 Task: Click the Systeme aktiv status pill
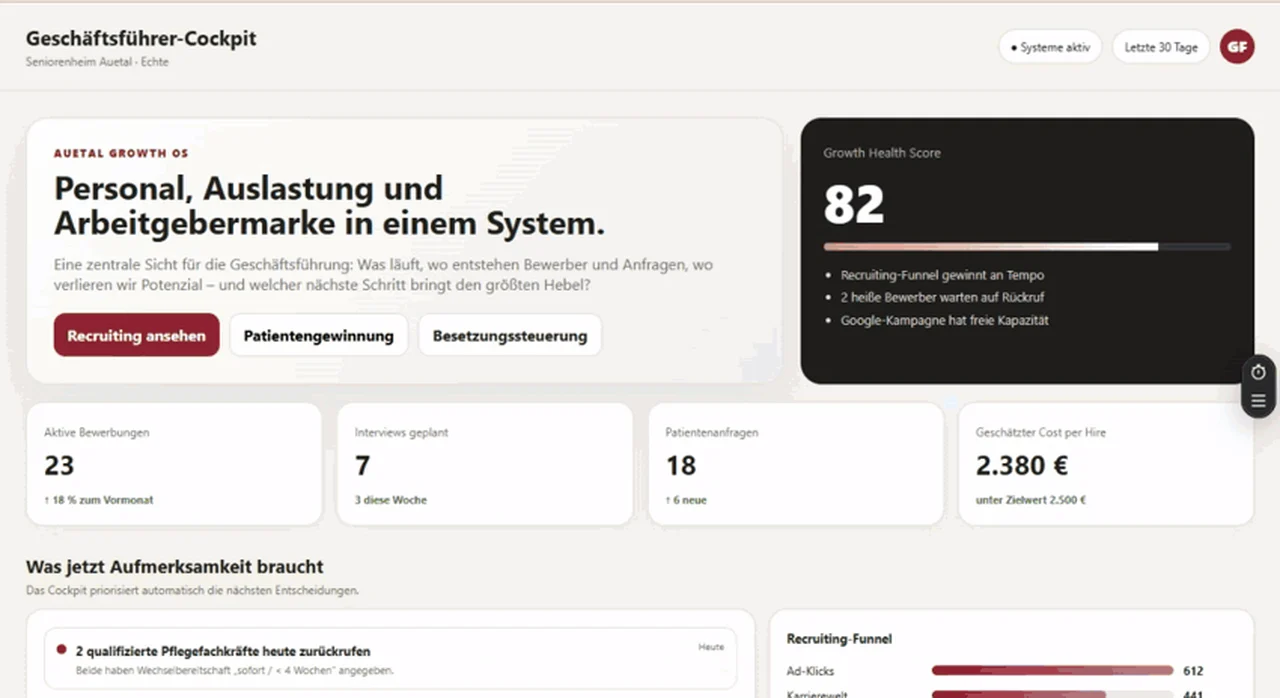[1050, 47]
